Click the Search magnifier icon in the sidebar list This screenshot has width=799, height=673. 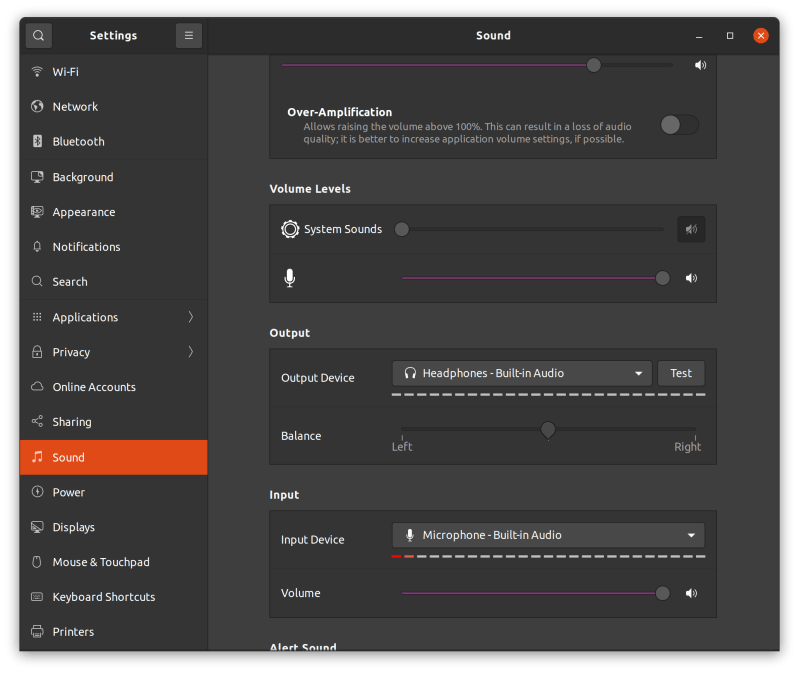[x=37, y=281]
